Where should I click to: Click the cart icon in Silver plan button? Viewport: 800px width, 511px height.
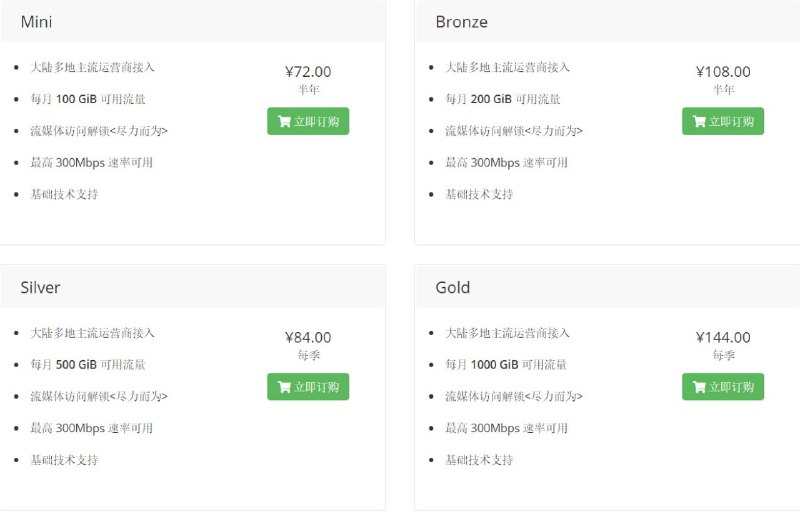284,387
